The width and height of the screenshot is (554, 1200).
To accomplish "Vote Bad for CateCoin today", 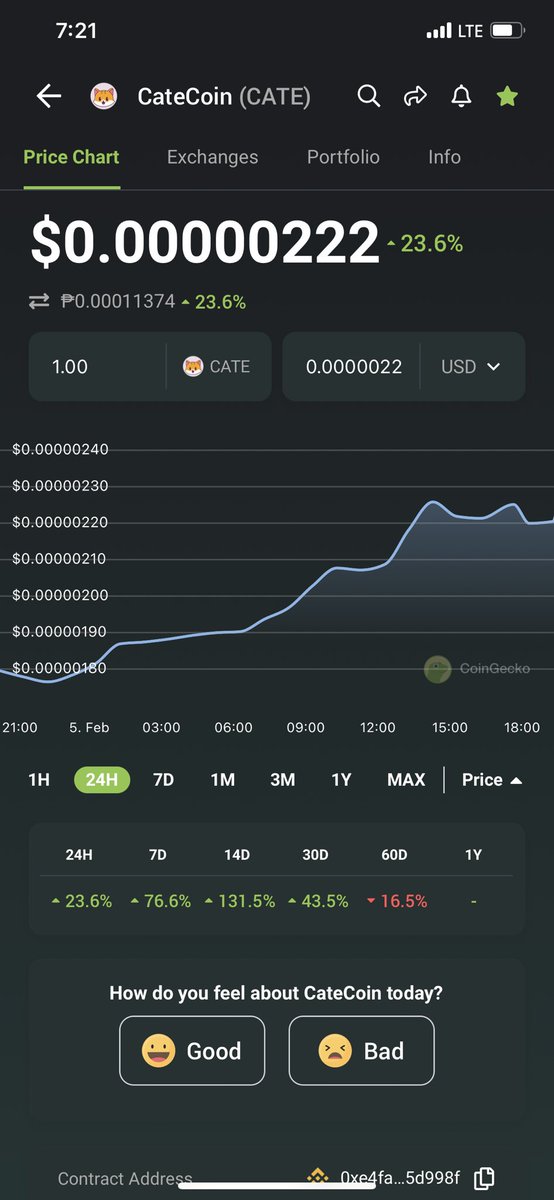I will [x=362, y=1051].
